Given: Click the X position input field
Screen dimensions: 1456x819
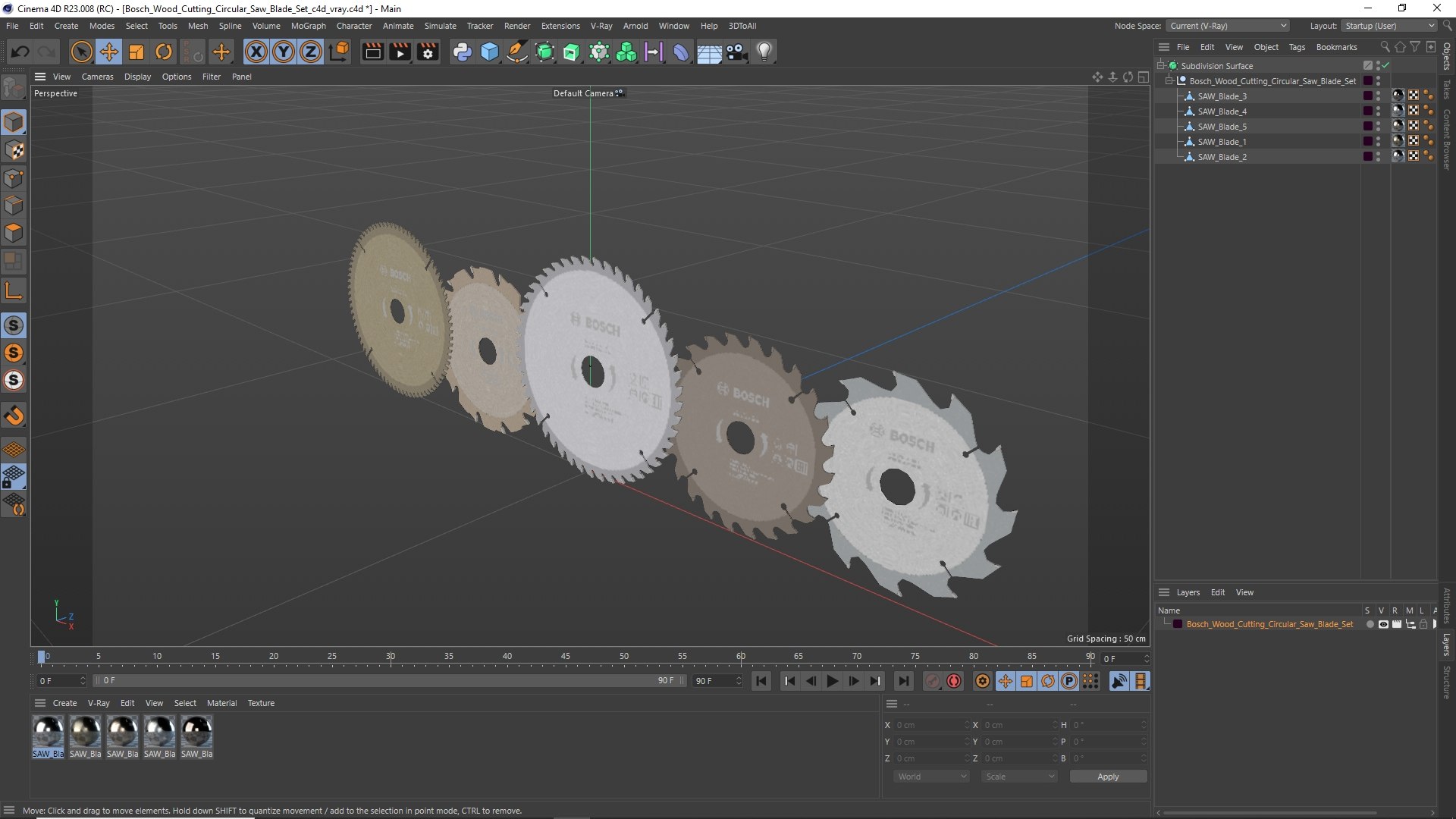Looking at the screenshot, I should tap(932, 725).
